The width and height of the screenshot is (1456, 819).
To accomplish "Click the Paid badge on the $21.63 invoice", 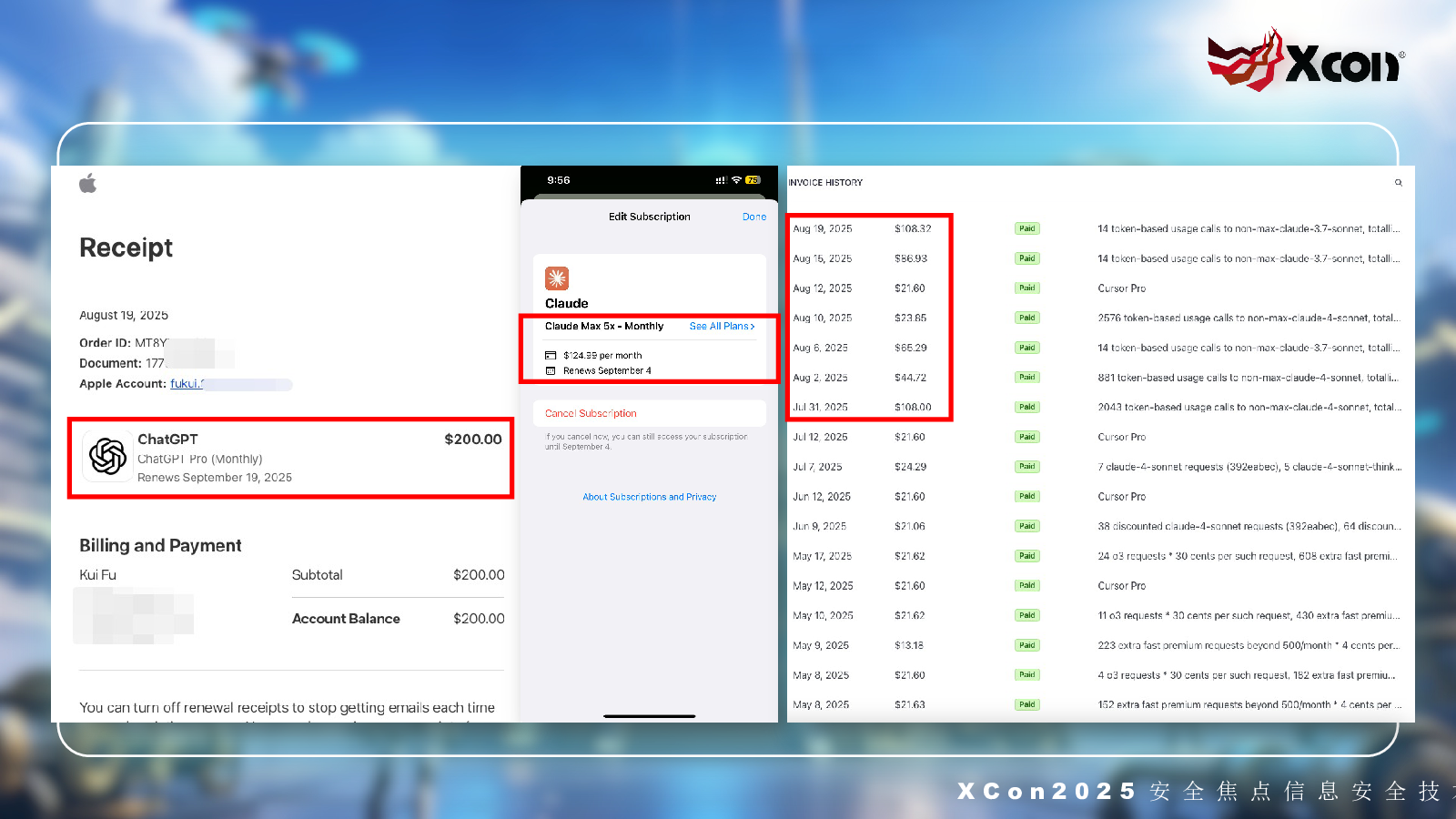I will pos(1027,704).
